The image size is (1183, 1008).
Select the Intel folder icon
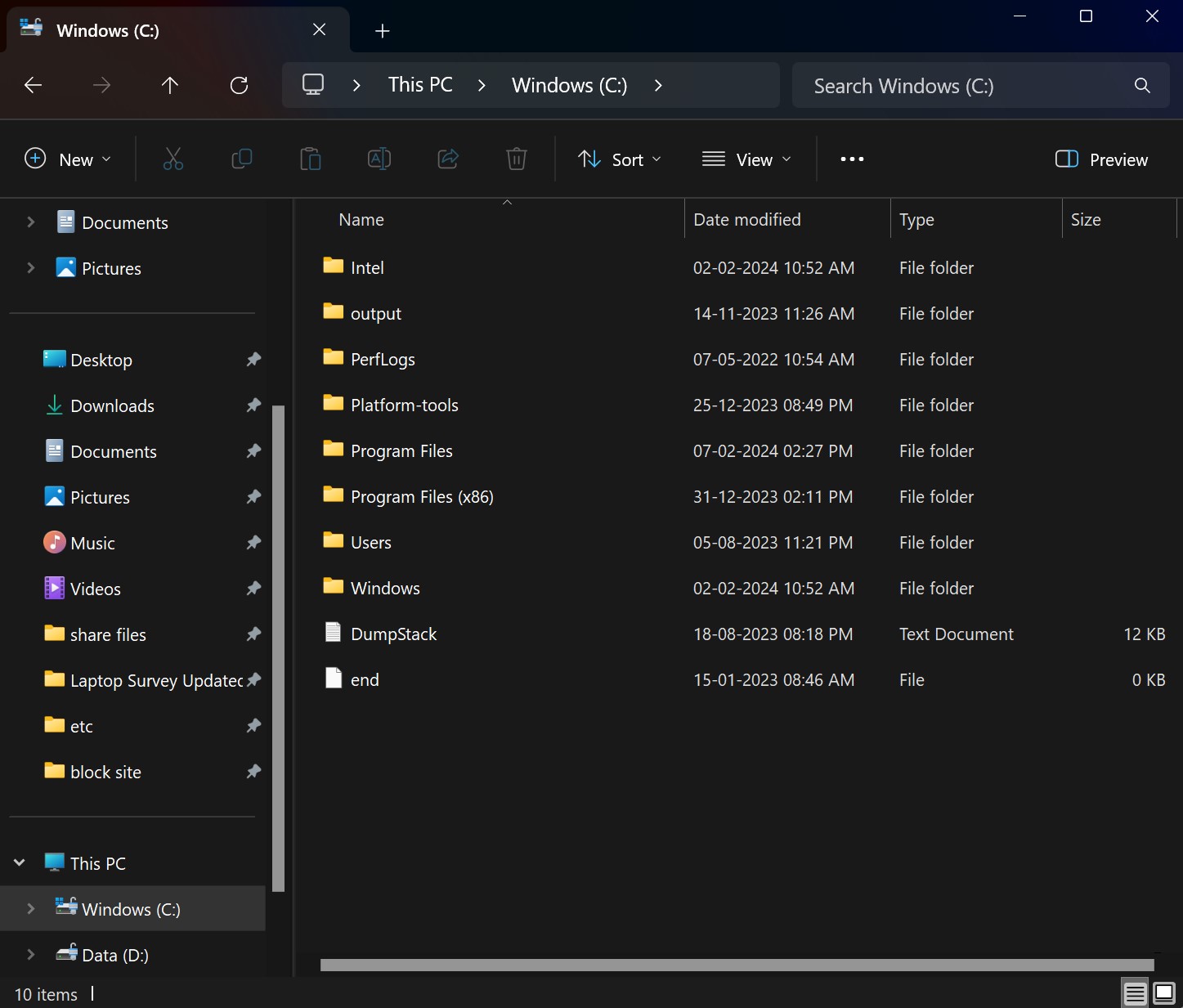pyautogui.click(x=333, y=266)
